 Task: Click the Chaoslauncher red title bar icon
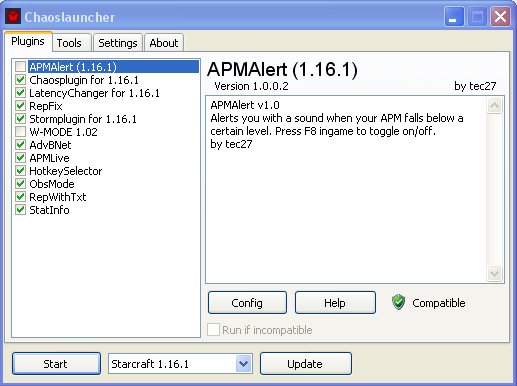[13, 16]
